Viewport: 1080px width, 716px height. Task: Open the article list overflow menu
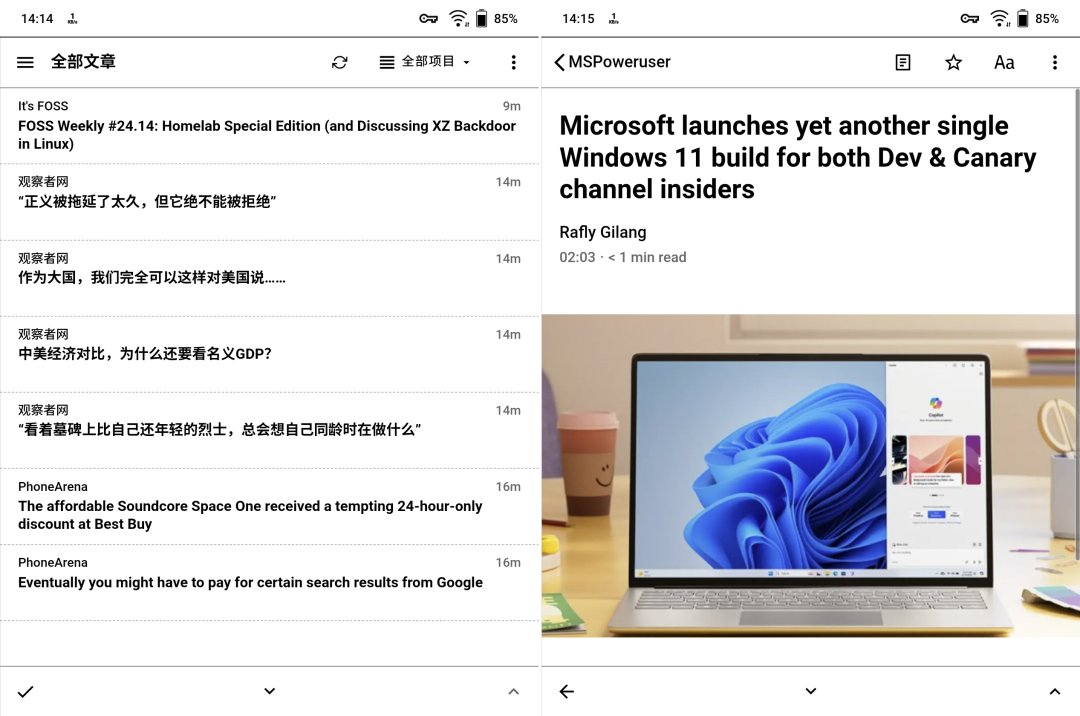pos(513,63)
